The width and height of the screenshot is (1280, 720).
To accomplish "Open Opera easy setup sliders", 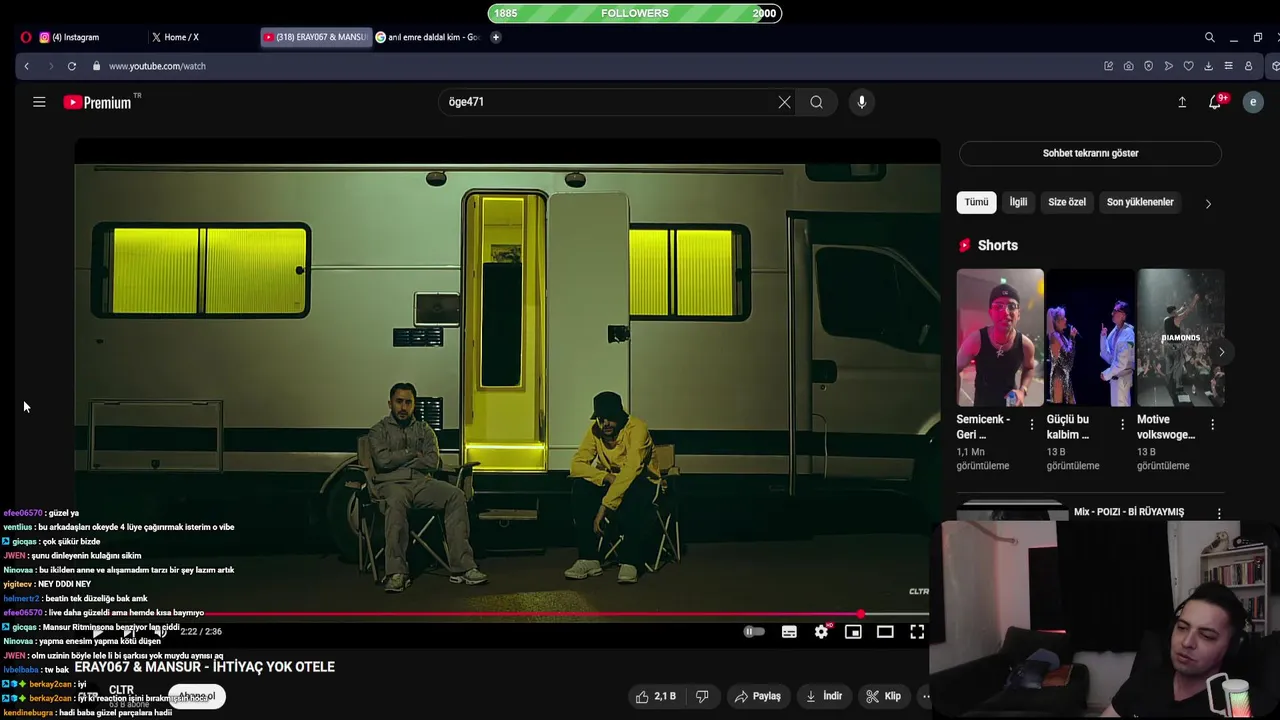I will pyautogui.click(x=1228, y=66).
